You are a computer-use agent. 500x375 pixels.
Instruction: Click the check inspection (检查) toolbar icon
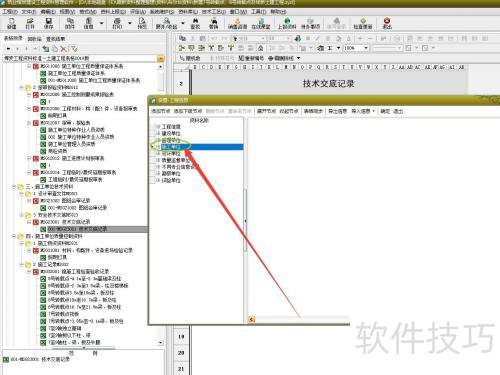[x=363, y=23]
